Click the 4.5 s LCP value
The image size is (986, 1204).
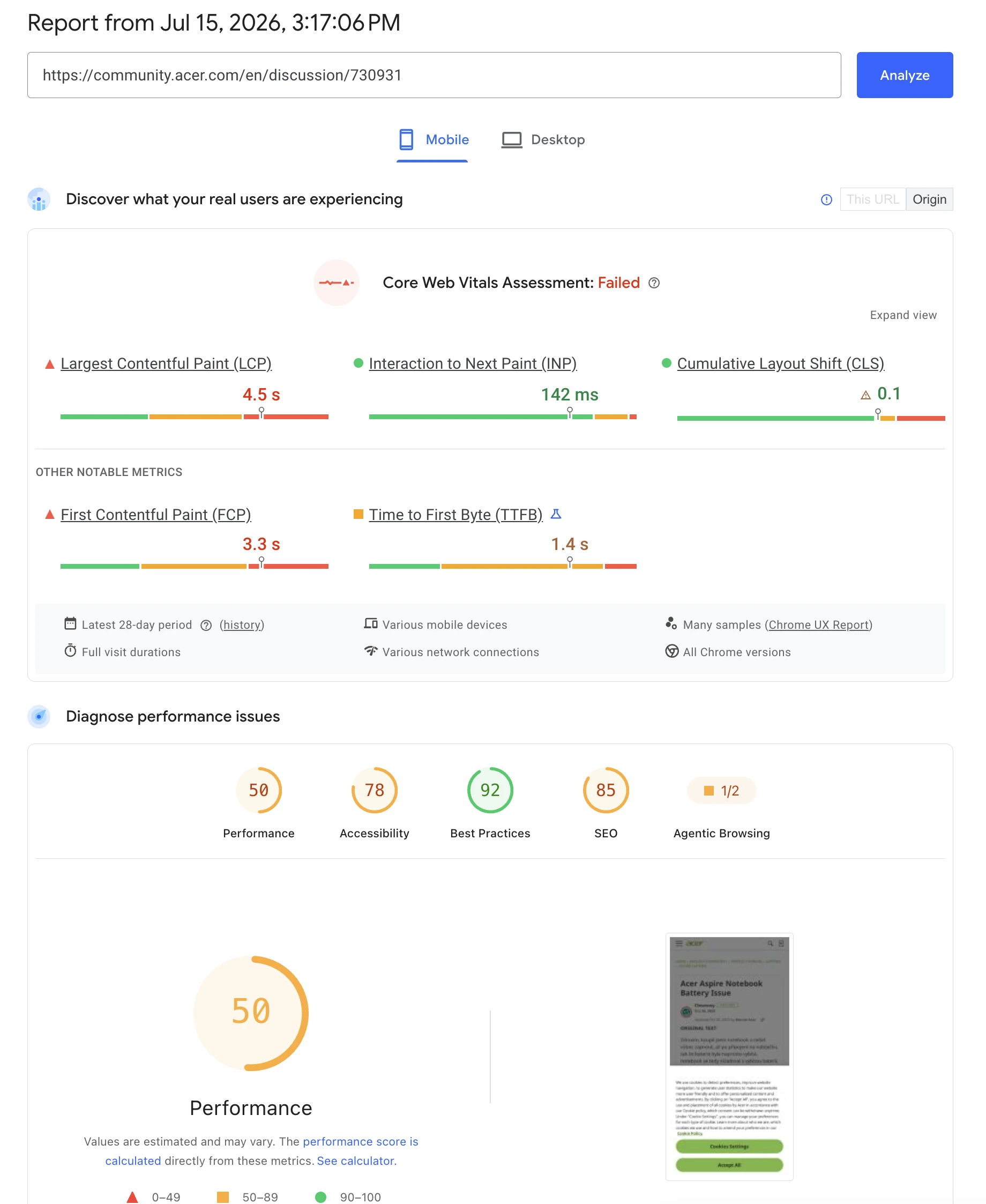(x=262, y=395)
